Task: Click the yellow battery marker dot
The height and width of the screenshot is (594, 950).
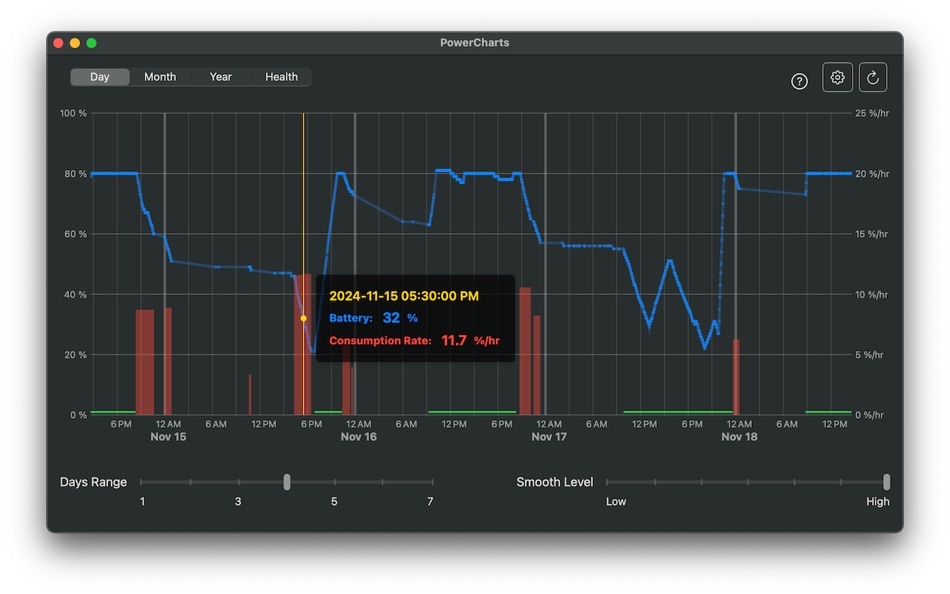Action: (x=303, y=318)
